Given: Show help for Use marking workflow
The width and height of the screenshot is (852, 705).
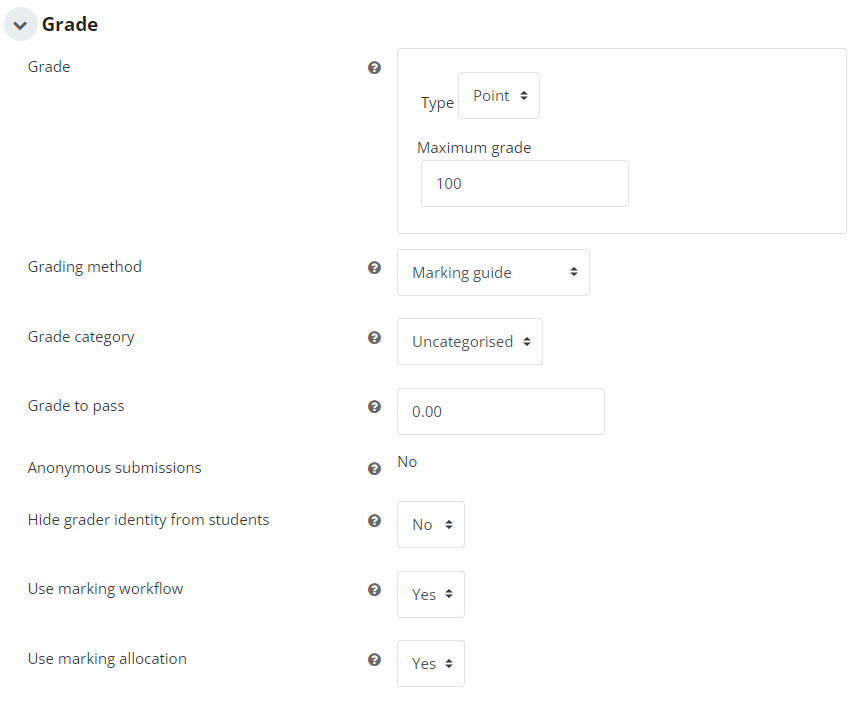Looking at the screenshot, I should pyautogui.click(x=374, y=590).
